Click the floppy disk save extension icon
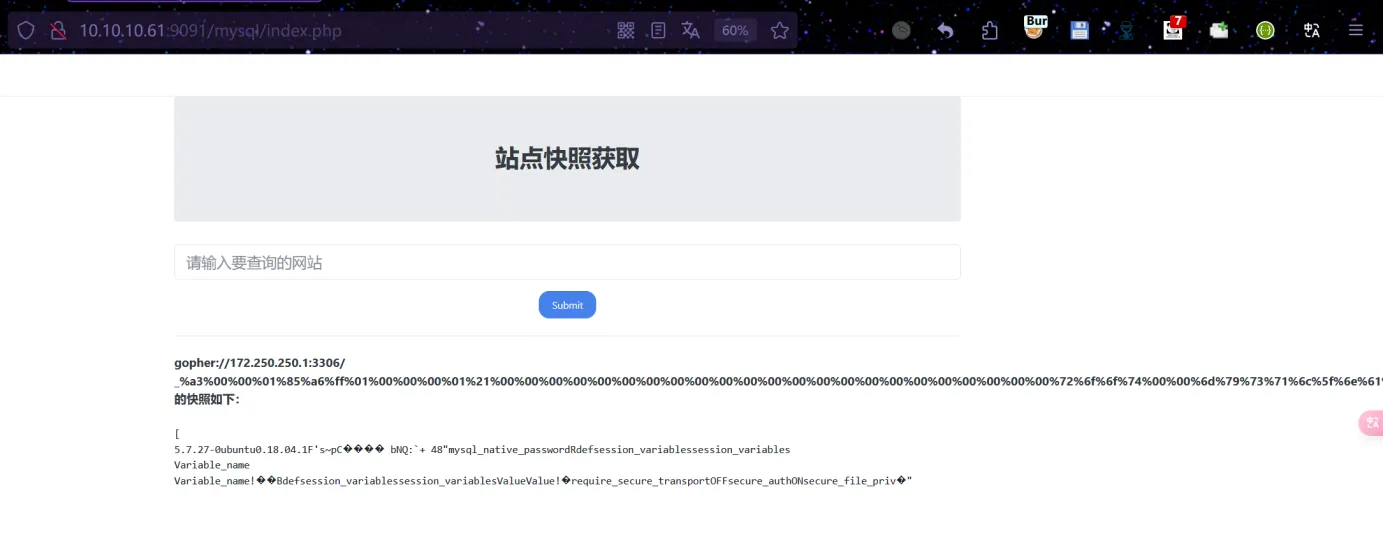 click(1080, 30)
